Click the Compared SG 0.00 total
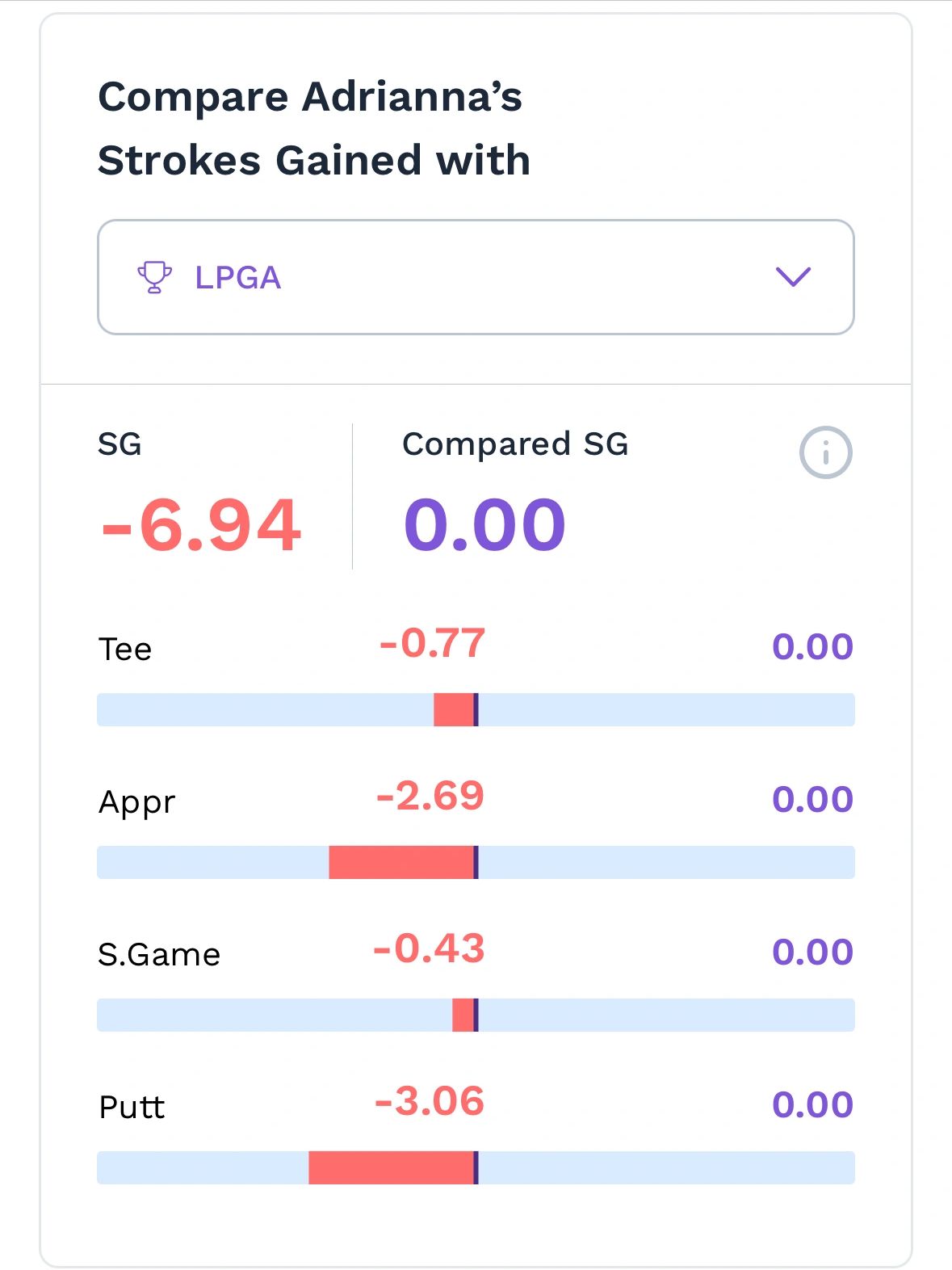Viewport: 952px width, 1270px height. click(x=484, y=526)
